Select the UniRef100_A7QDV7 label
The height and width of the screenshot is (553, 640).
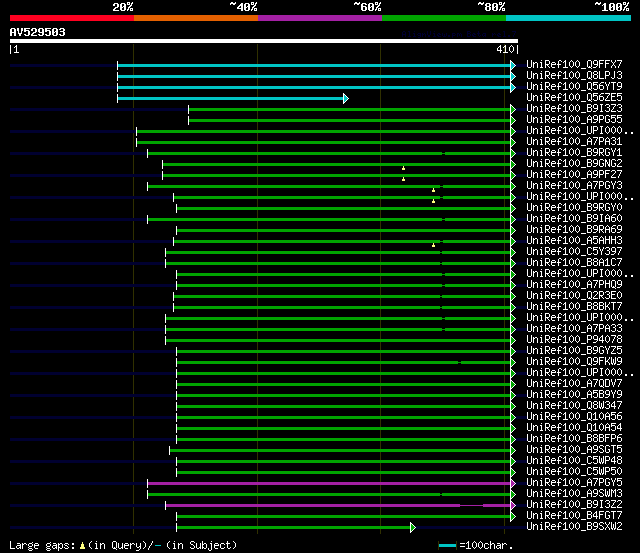(x=574, y=384)
